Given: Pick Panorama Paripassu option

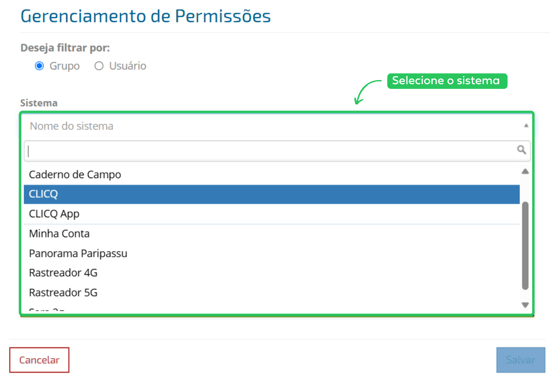Looking at the screenshot, I should [271, 253].
